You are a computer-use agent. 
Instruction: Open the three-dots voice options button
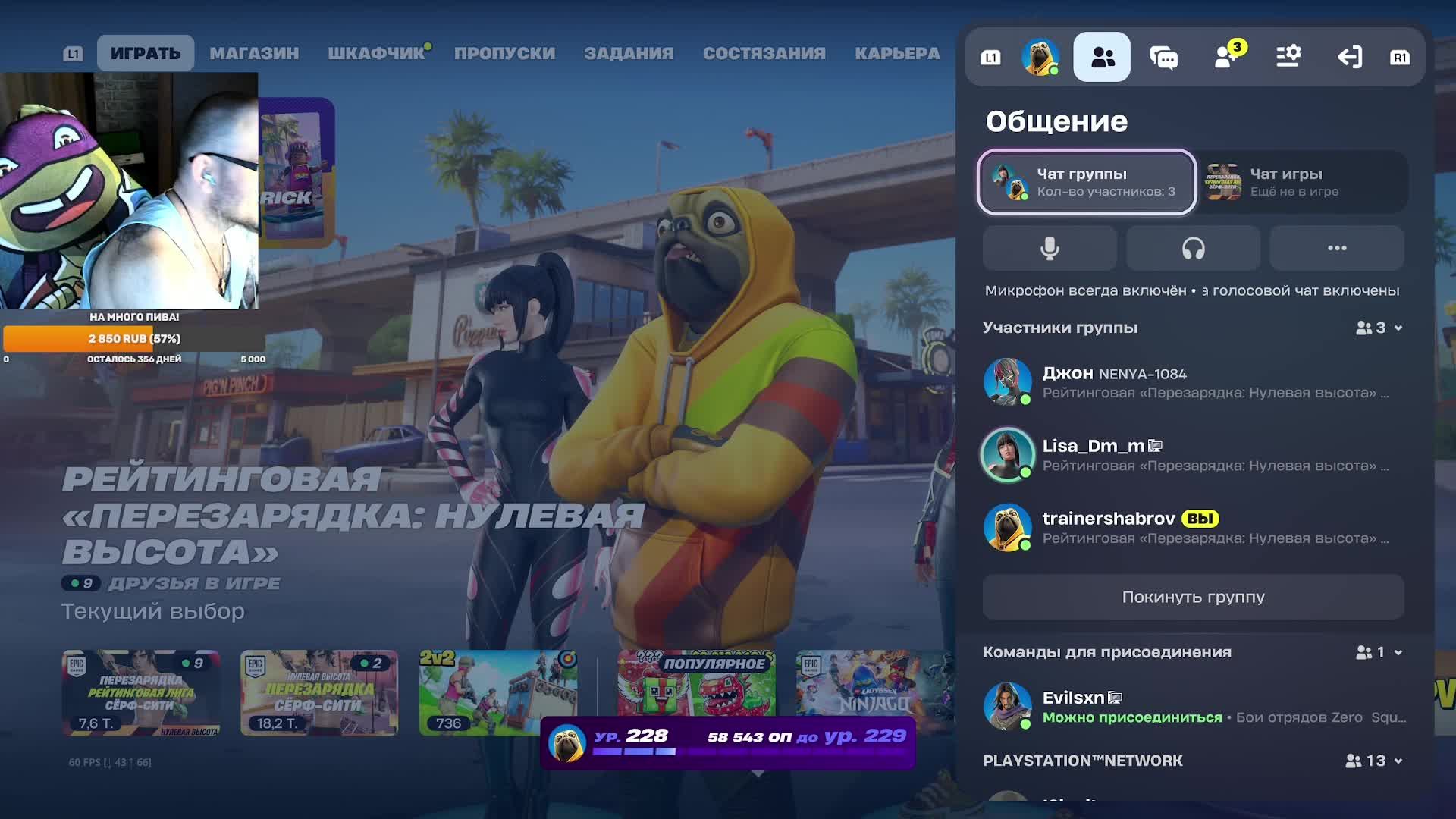[1336, 248]
